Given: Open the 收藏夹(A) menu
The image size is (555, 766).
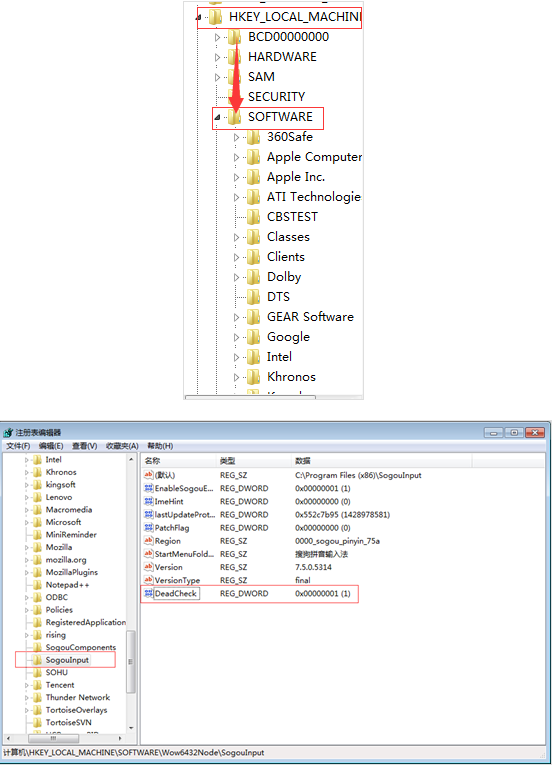Looking at the screenshot, I should pyautogui.click(x=122, y=446).
